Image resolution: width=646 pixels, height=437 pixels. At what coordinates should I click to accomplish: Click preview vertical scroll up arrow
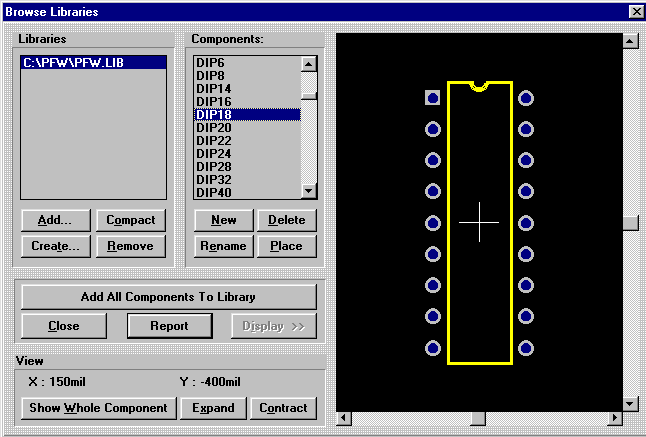coord(630,41)
